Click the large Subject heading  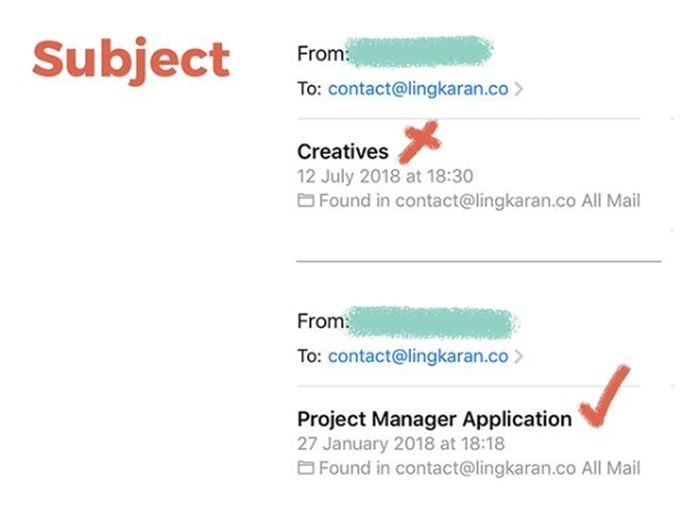click(131, 61)
